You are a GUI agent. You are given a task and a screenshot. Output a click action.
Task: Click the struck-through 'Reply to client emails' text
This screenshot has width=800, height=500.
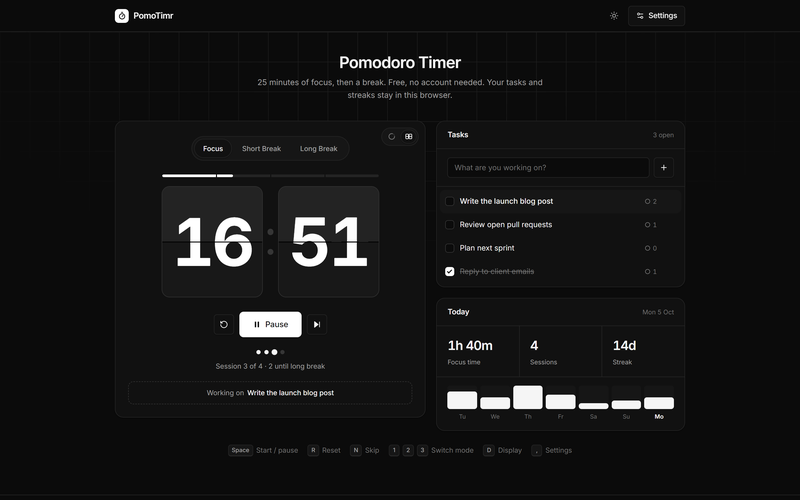(496, 271)
